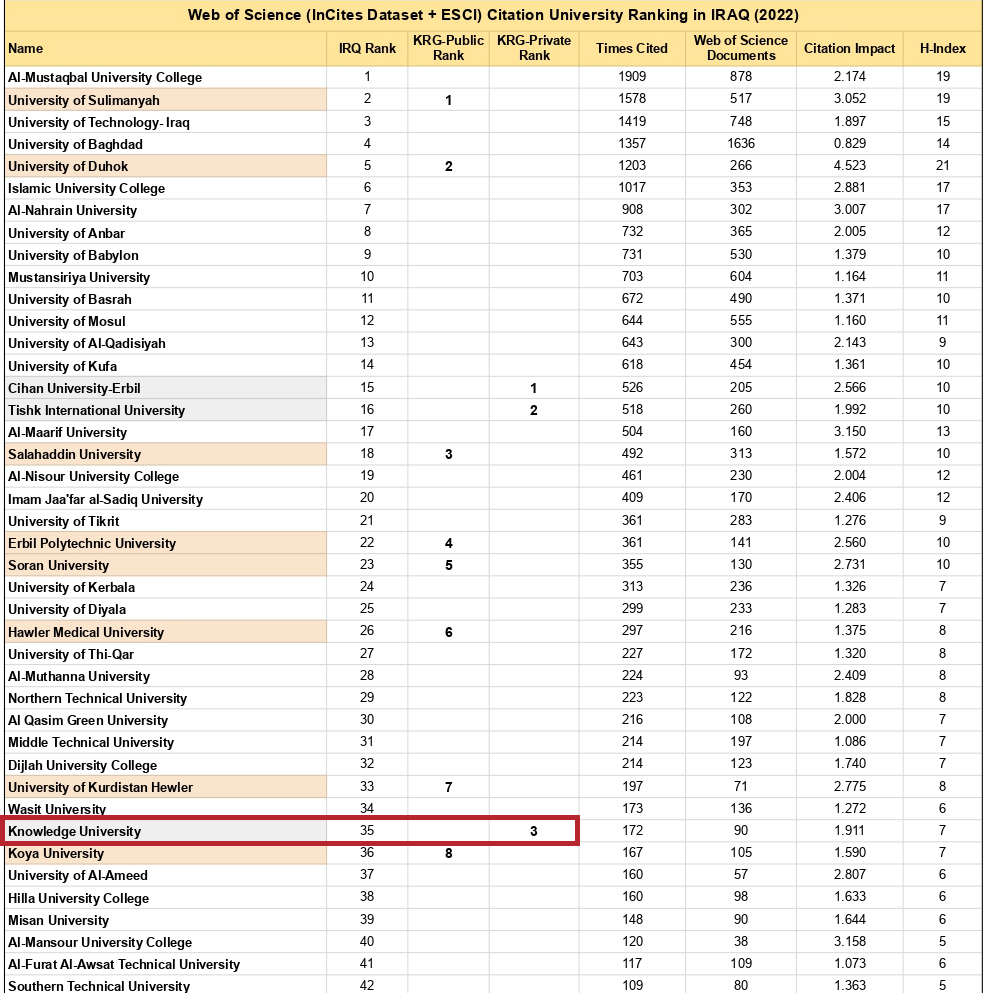This screenshot has height=993, width=986.
Task: Click 'University of Baghdad' name cell
Action: [166, 144]
